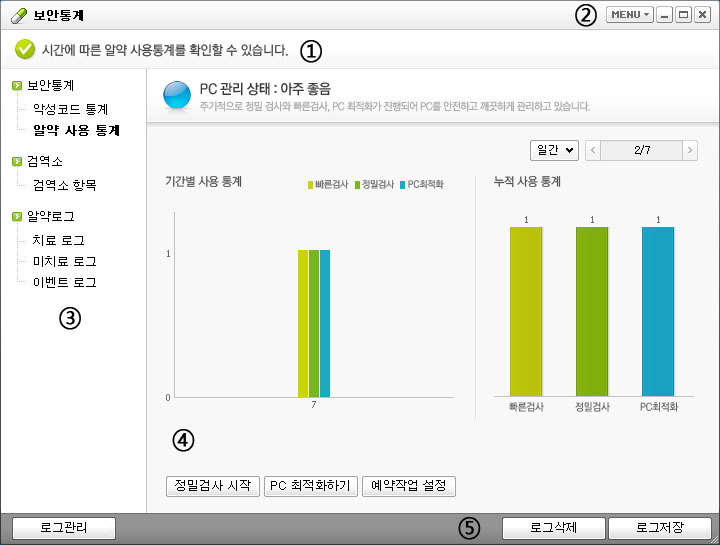Open the 일간 period dropdown
720x545 pixels.
tap(554, 150)
